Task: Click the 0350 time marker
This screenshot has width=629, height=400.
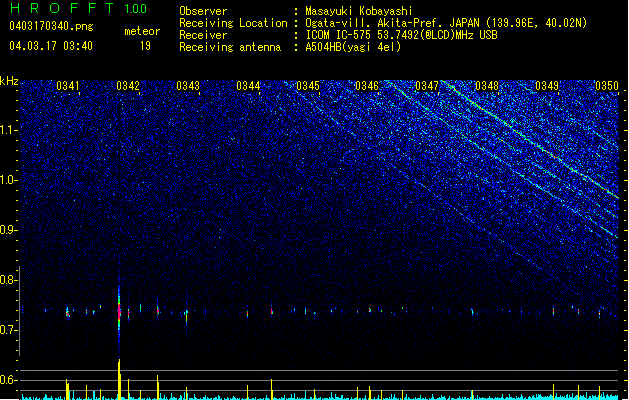Action: pos(607,86)
